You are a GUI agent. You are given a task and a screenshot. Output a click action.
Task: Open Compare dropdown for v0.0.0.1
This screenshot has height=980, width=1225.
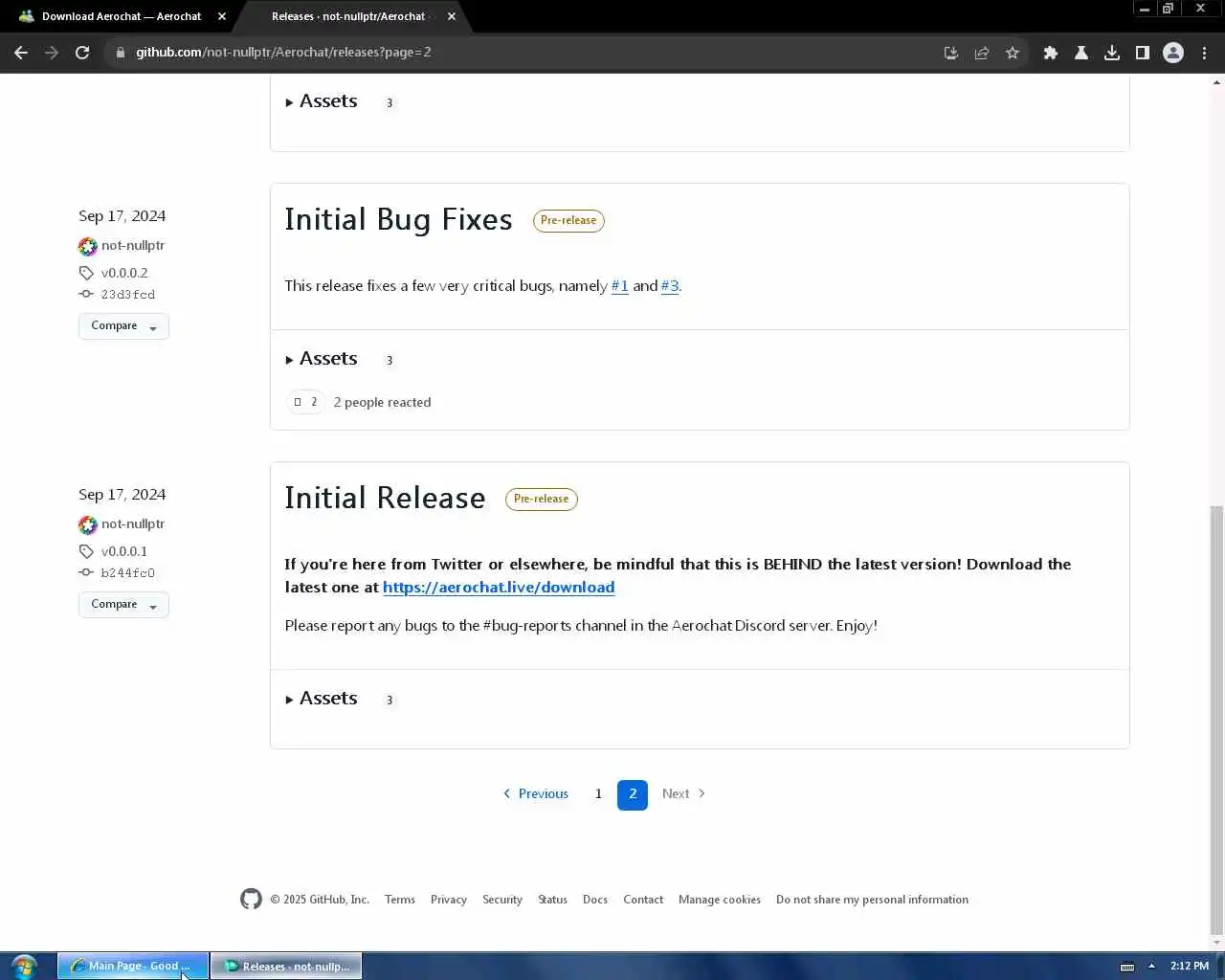123,605
